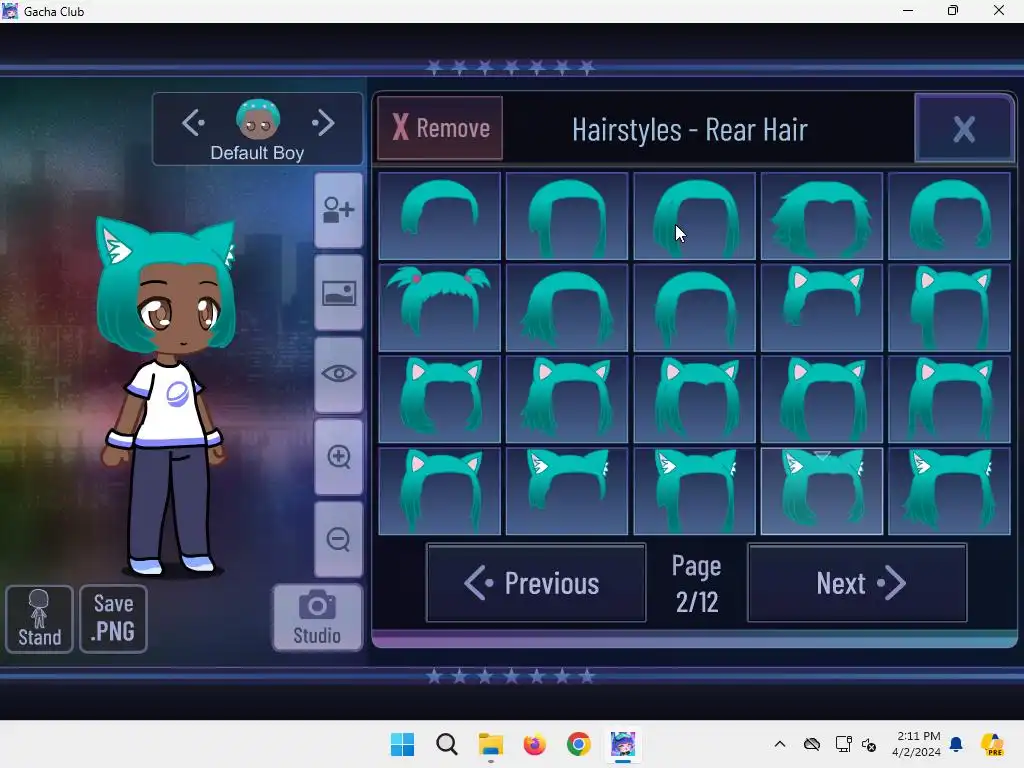Expand the system tray hidden icons chevron
This screenshot has width=1024, height=768.
pyautogui.click(x=780, y=744)
